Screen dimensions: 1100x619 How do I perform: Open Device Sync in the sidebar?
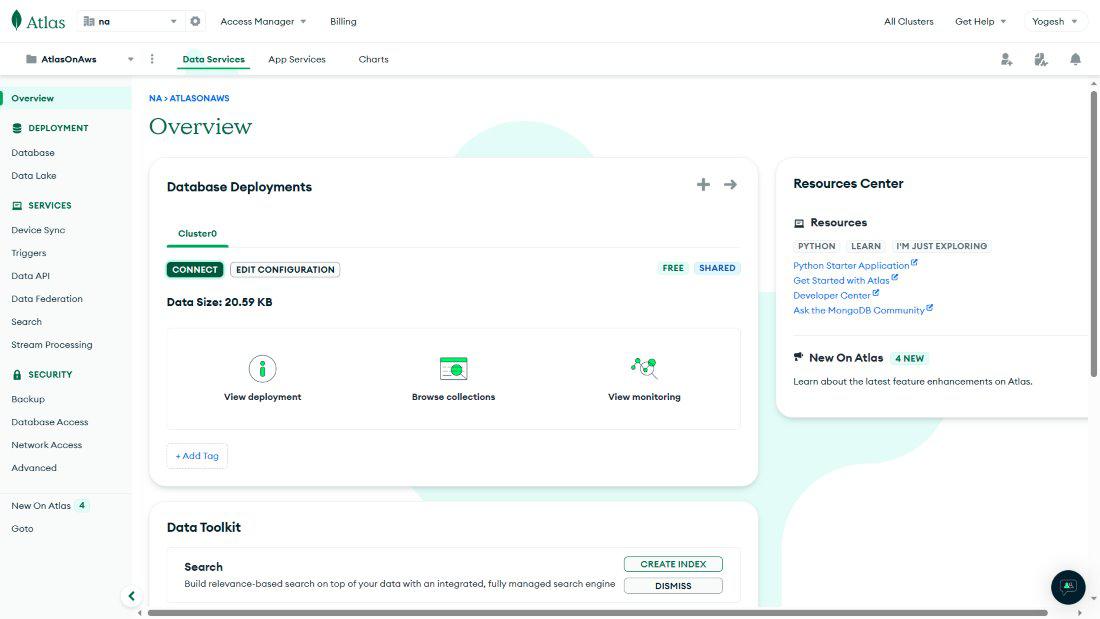[x=38, y=230]
